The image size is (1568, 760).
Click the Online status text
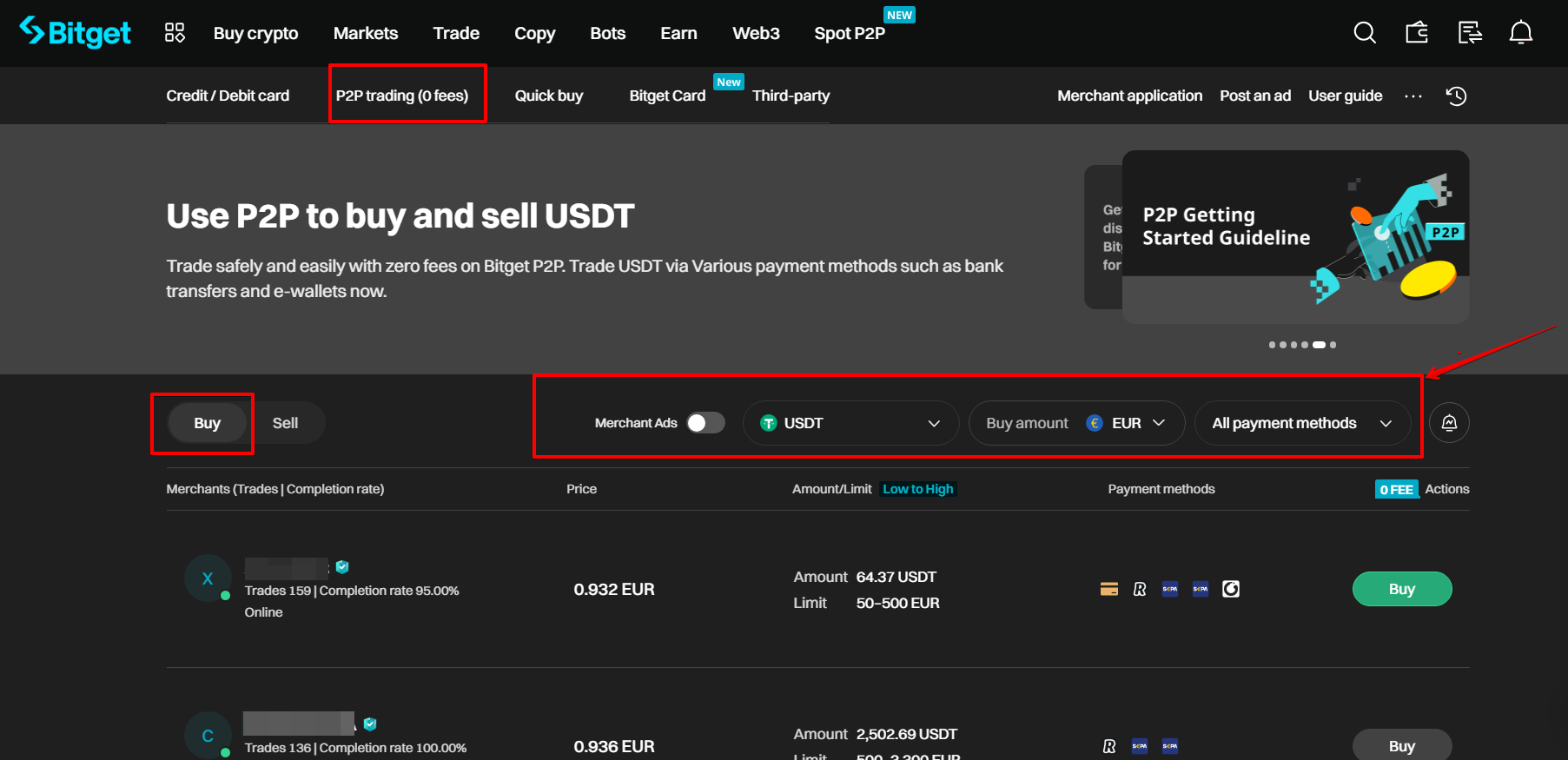pyautogui.click(x=263, y=612)
